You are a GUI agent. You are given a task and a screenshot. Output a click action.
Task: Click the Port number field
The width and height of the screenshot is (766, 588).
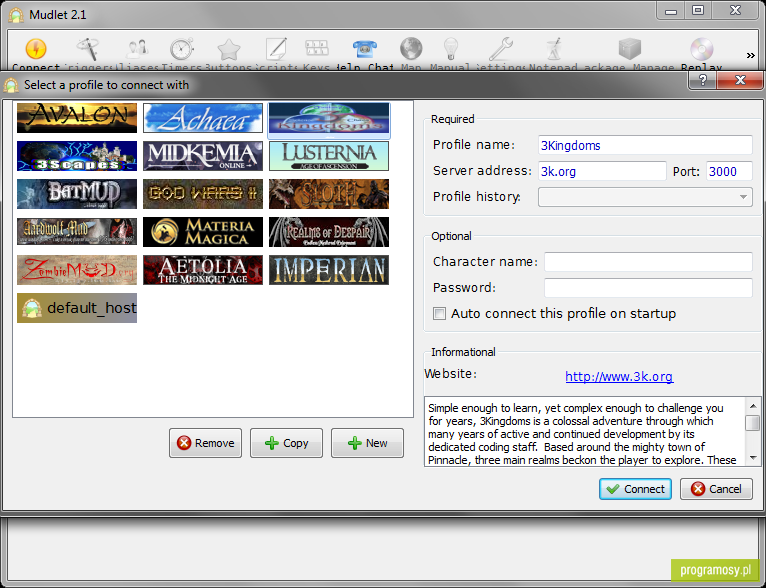point(729,171)
